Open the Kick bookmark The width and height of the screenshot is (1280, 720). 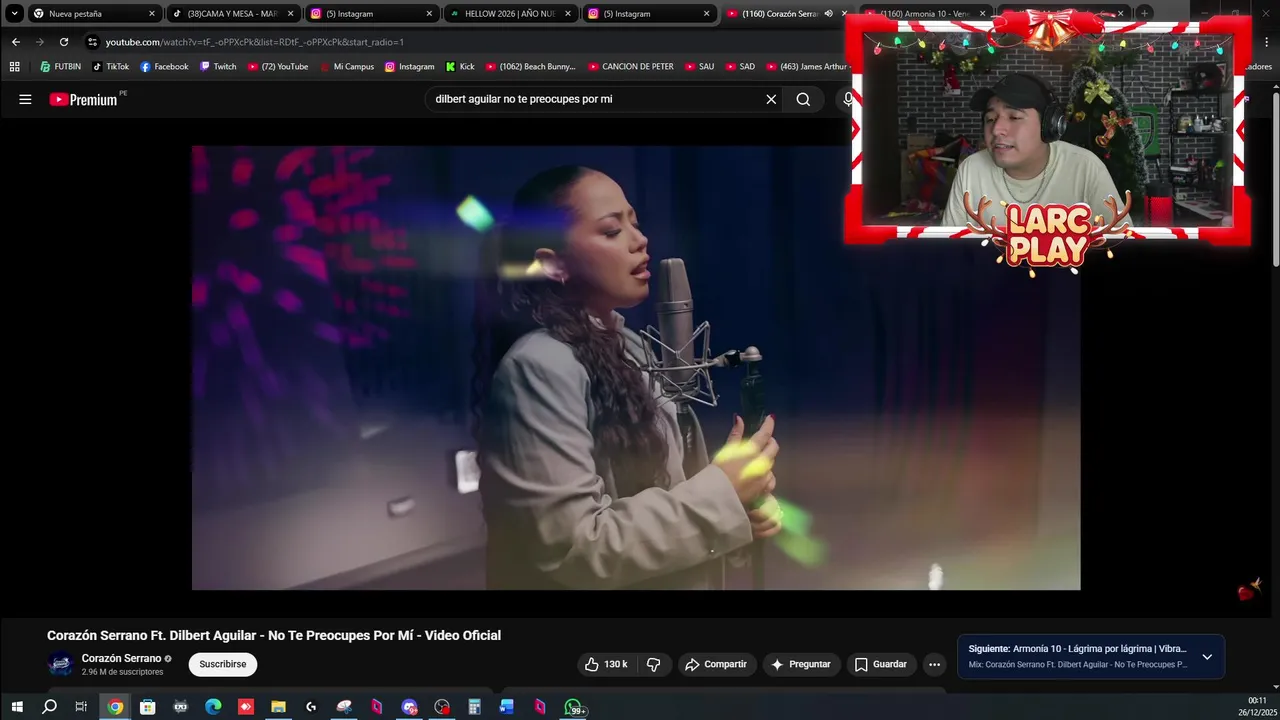(460, 66)
